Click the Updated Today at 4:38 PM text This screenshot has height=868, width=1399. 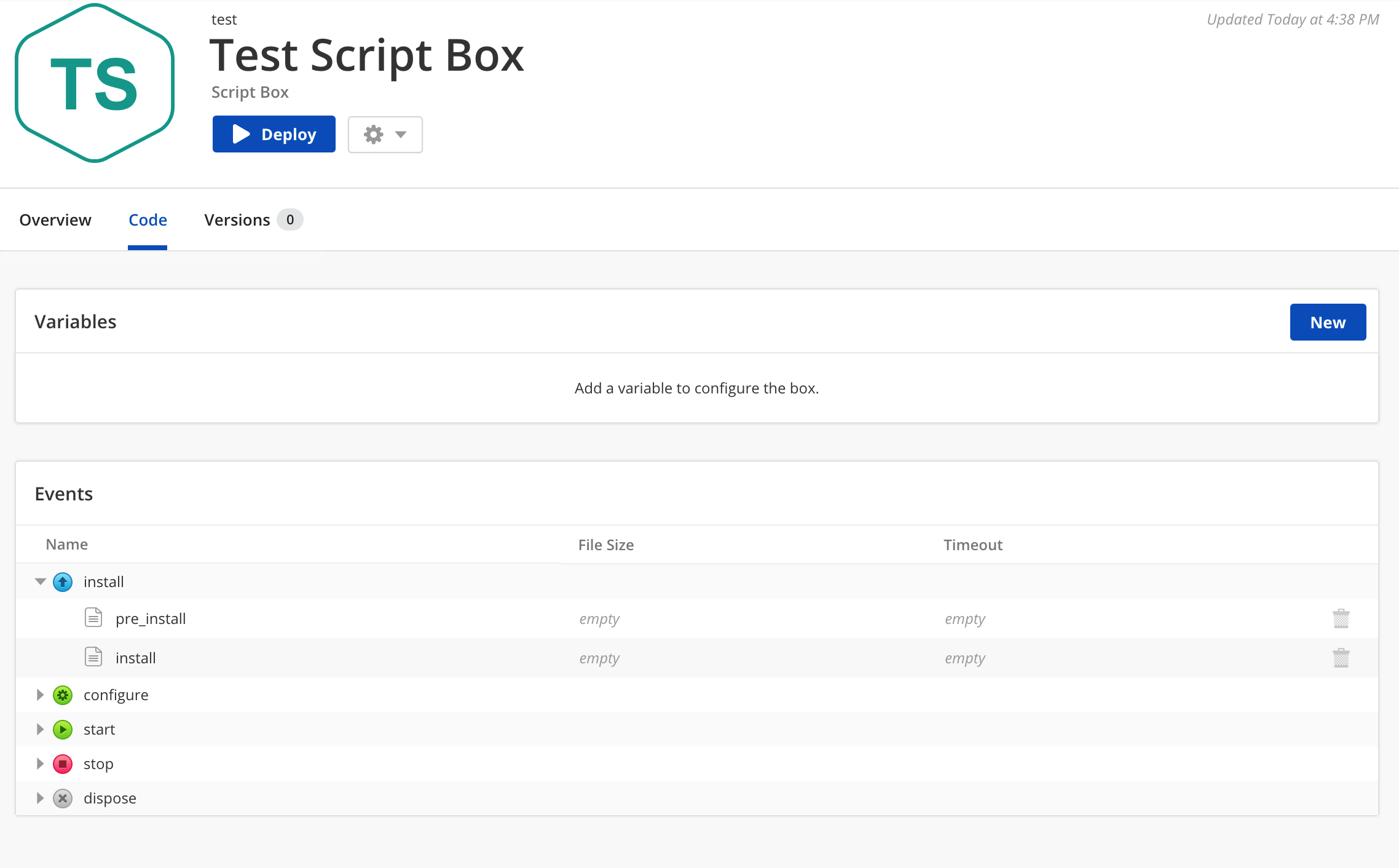point(1293,20)
